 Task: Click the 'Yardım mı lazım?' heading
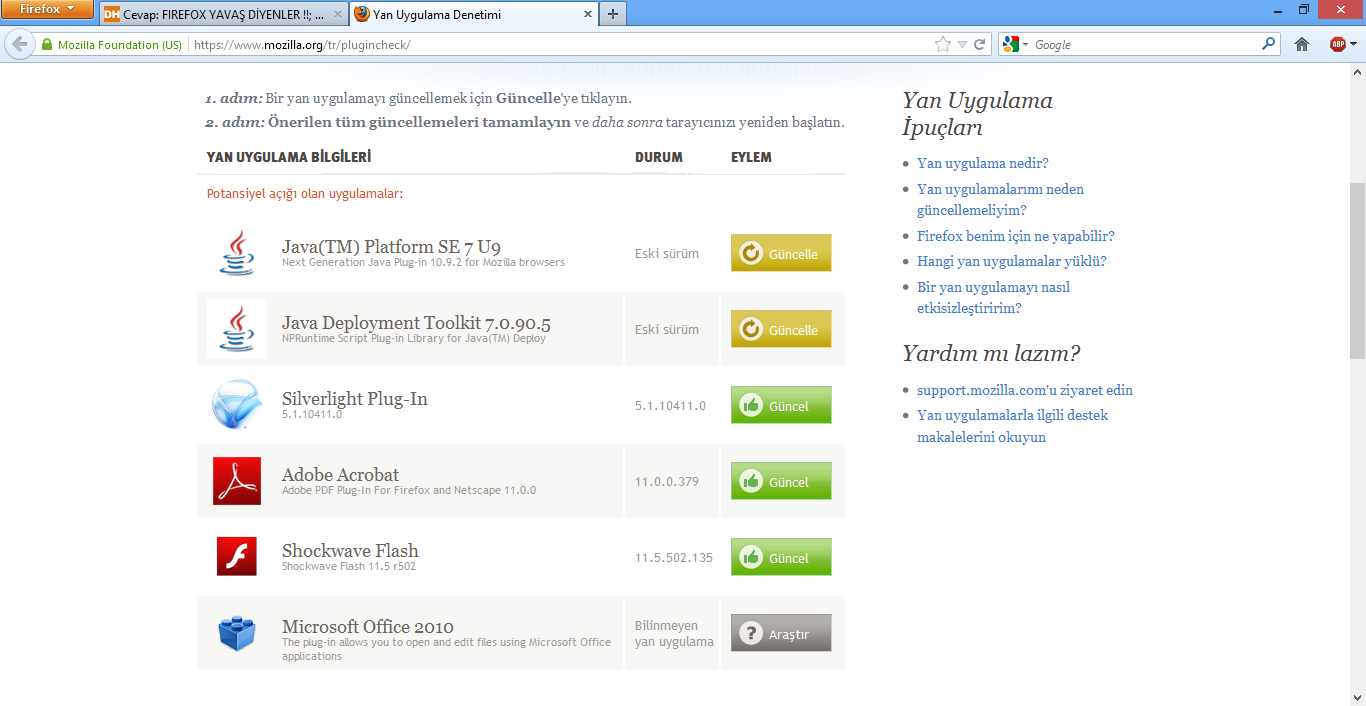991,353
